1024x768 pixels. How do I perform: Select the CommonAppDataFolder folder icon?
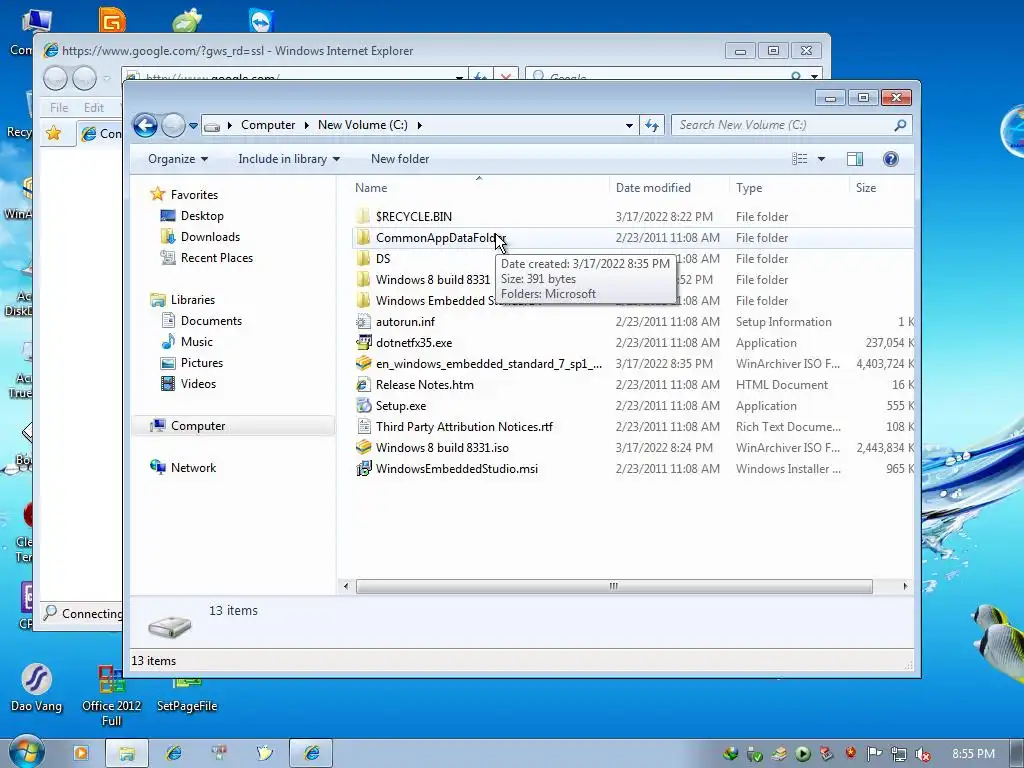[363, 237]
